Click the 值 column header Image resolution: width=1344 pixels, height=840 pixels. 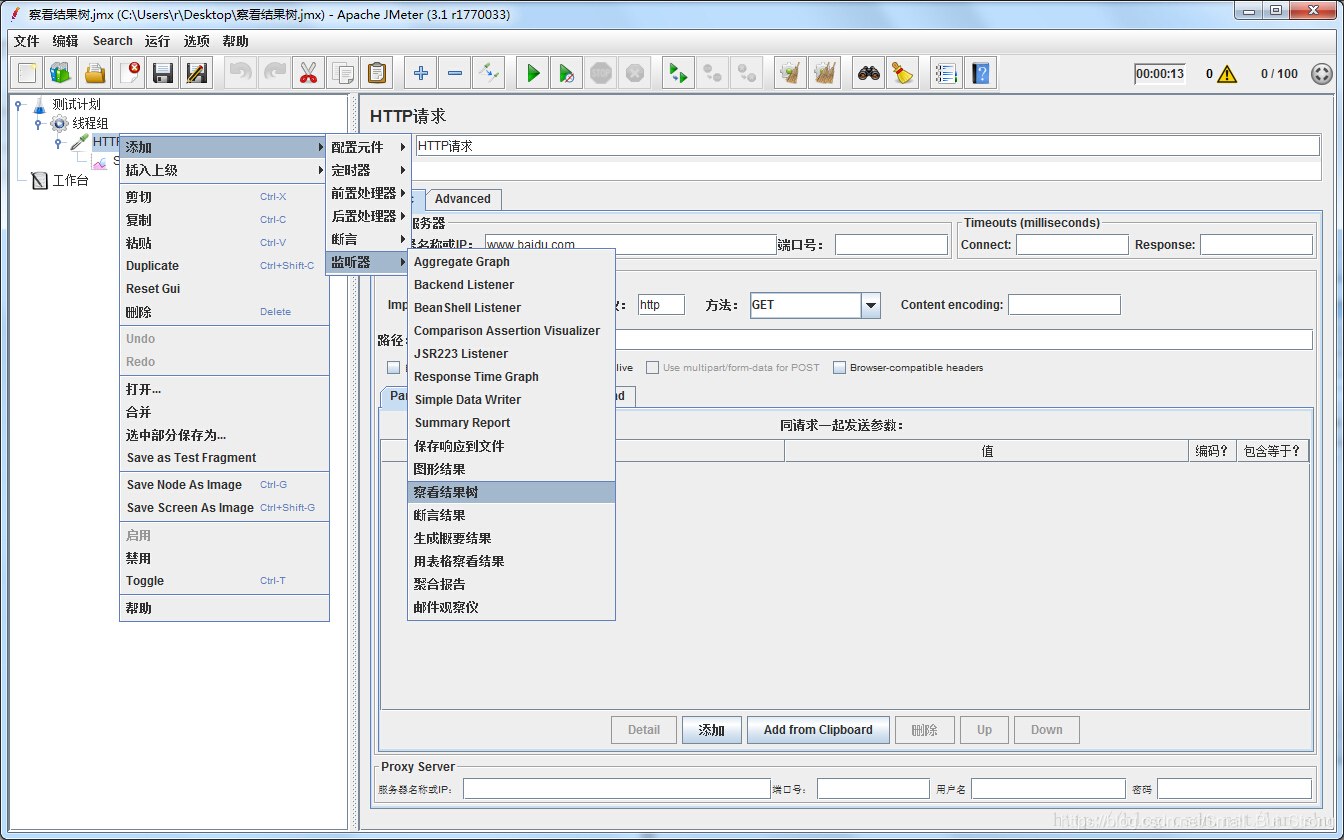coord(987,451)
